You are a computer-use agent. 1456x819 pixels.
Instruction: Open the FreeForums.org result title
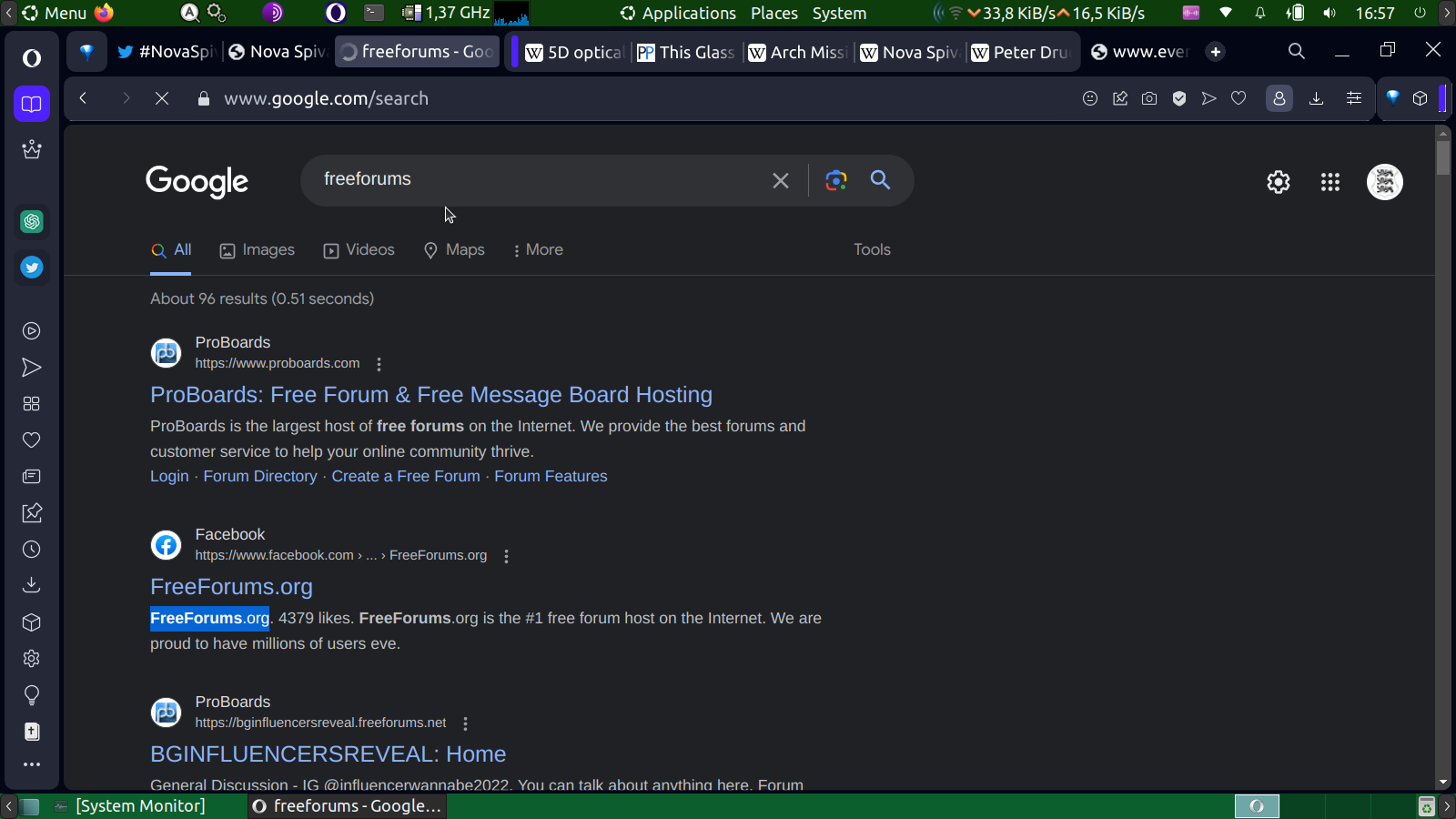pos(231,587)
